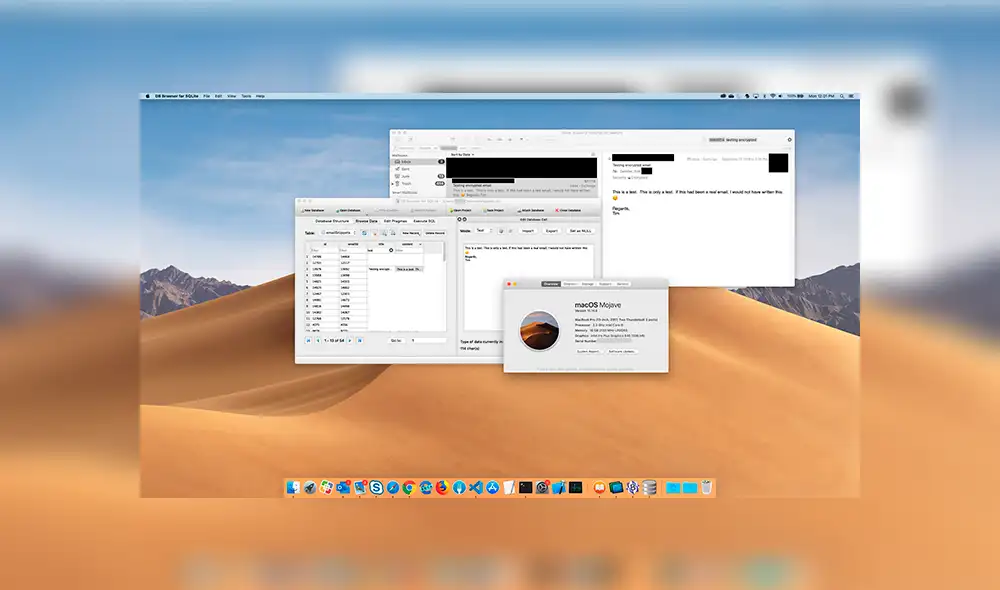Select the Inbox mailbox in Mail's sidebar
Viewport: 1000px width, 590px height.
pyautogui.click(x=408, y=160)
